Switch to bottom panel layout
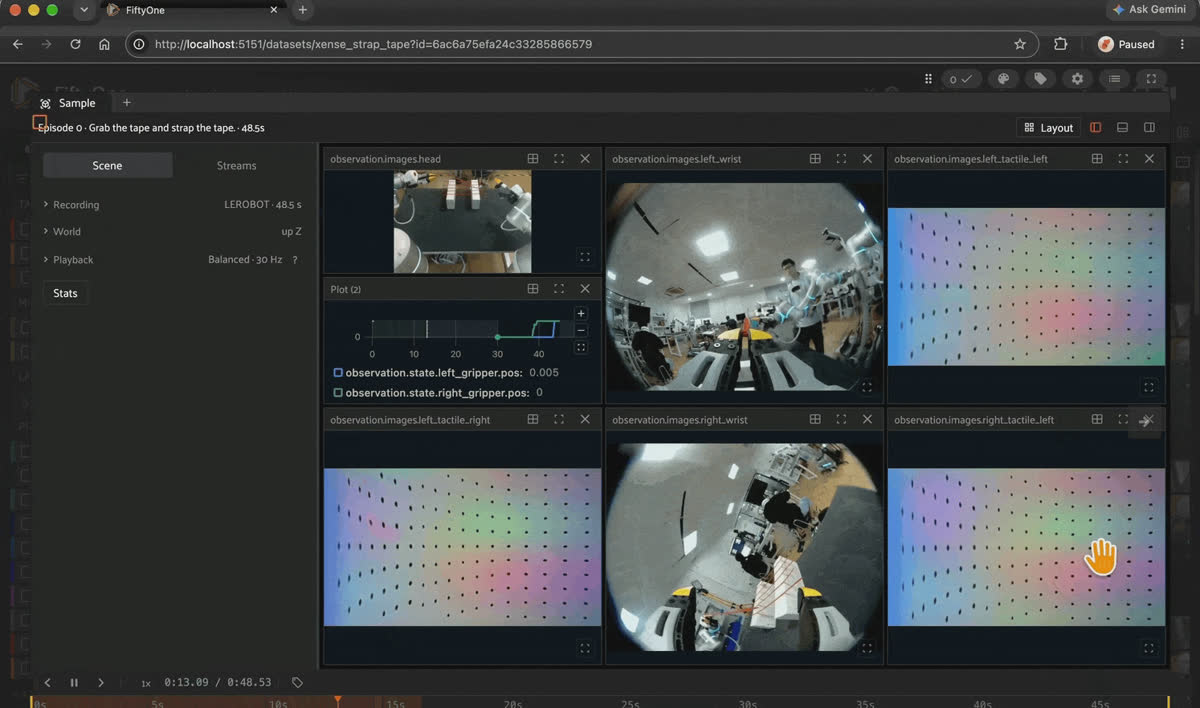The width and height of the screenshot is (1200, 708). point(1122,128)
